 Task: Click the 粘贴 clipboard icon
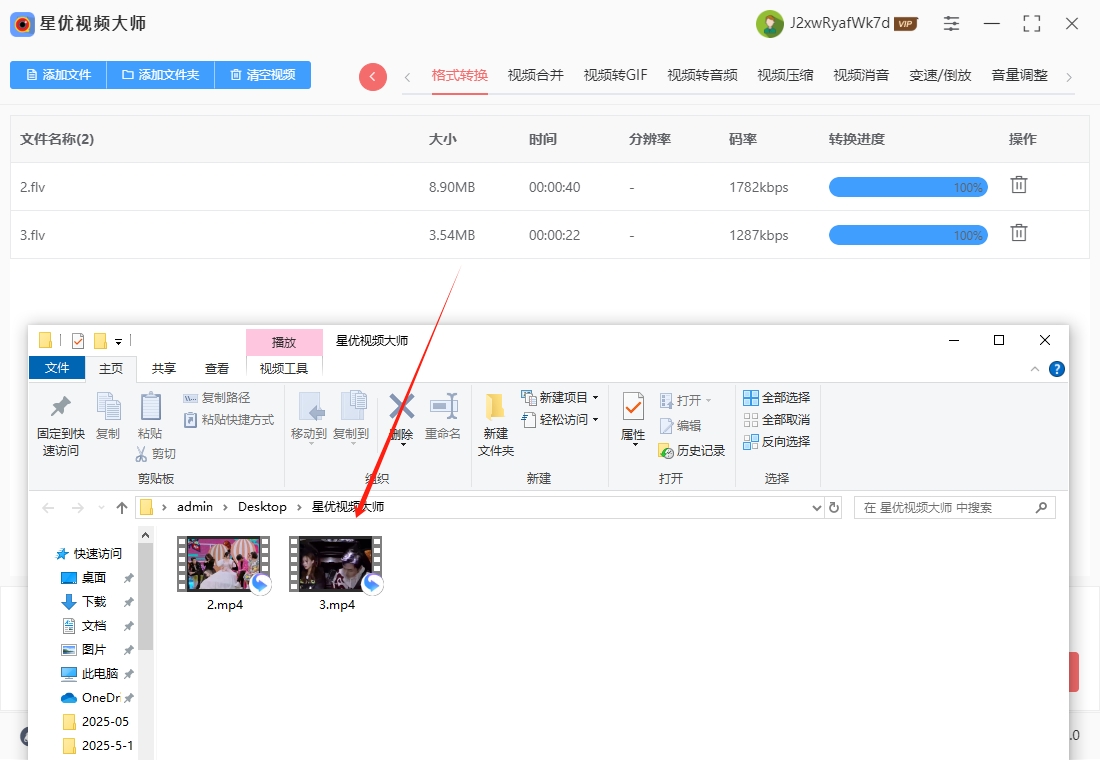(x=150, y=407)
